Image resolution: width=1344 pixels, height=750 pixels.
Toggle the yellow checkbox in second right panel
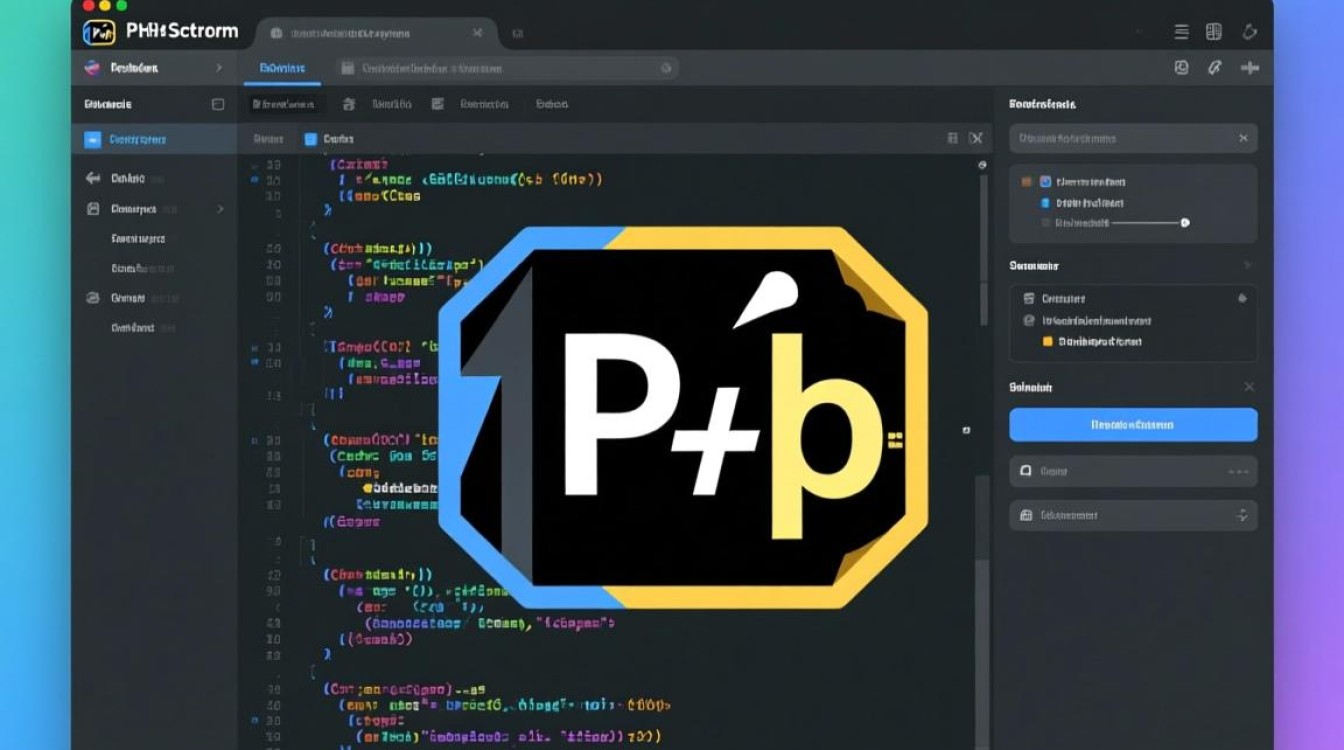click(x=1048, y=342)
